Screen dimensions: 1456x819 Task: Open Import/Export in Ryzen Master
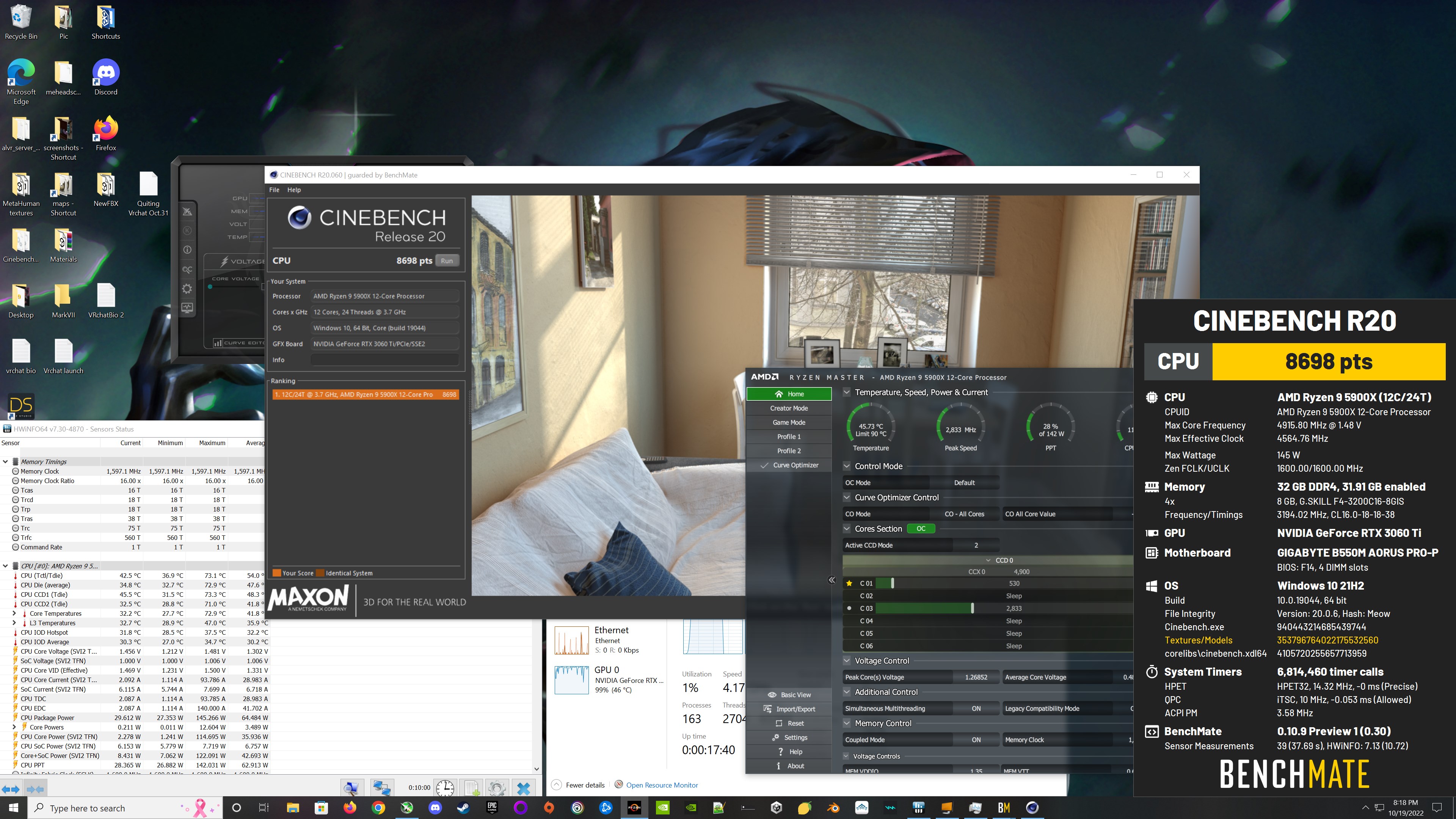(x=789, y=709)
